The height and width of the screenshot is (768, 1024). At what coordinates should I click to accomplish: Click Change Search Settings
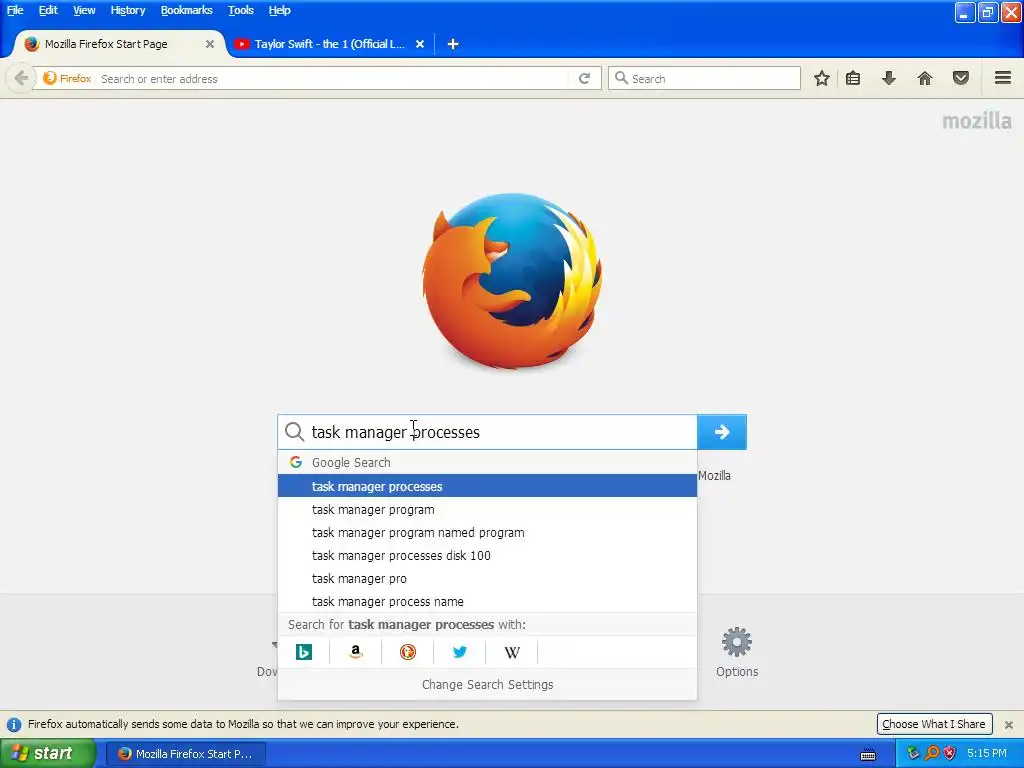coord(487,684)
